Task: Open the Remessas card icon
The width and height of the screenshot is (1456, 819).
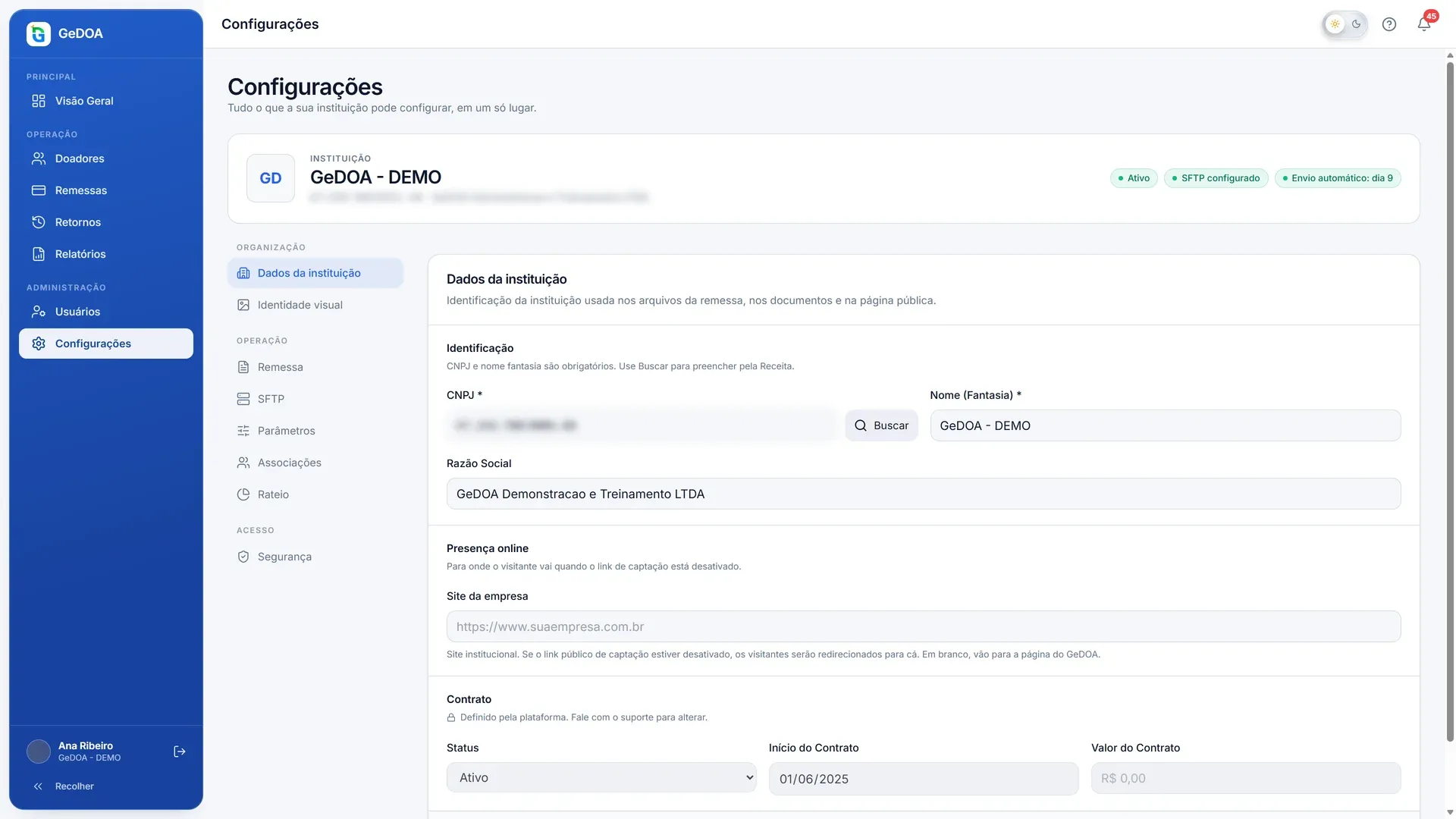Action: (x=39, y=190)
